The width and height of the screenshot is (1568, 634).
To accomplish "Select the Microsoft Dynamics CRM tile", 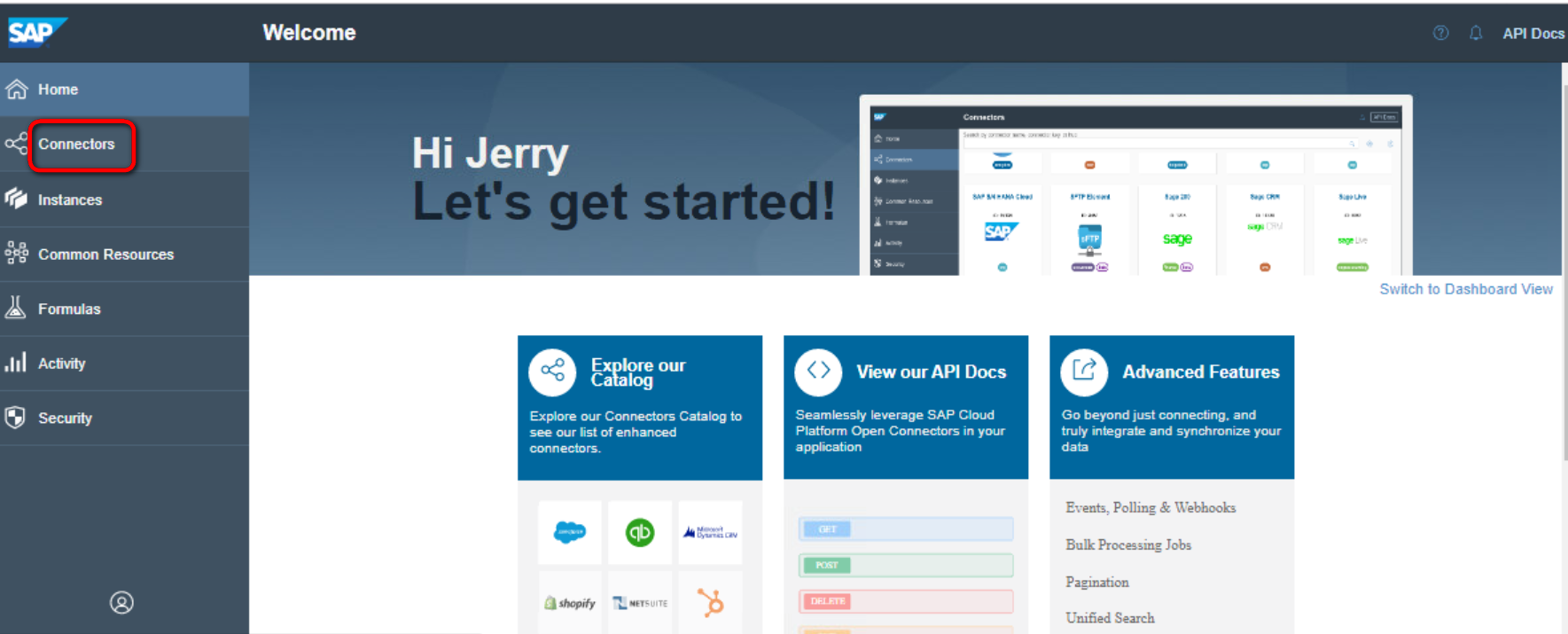I will 710,532.
